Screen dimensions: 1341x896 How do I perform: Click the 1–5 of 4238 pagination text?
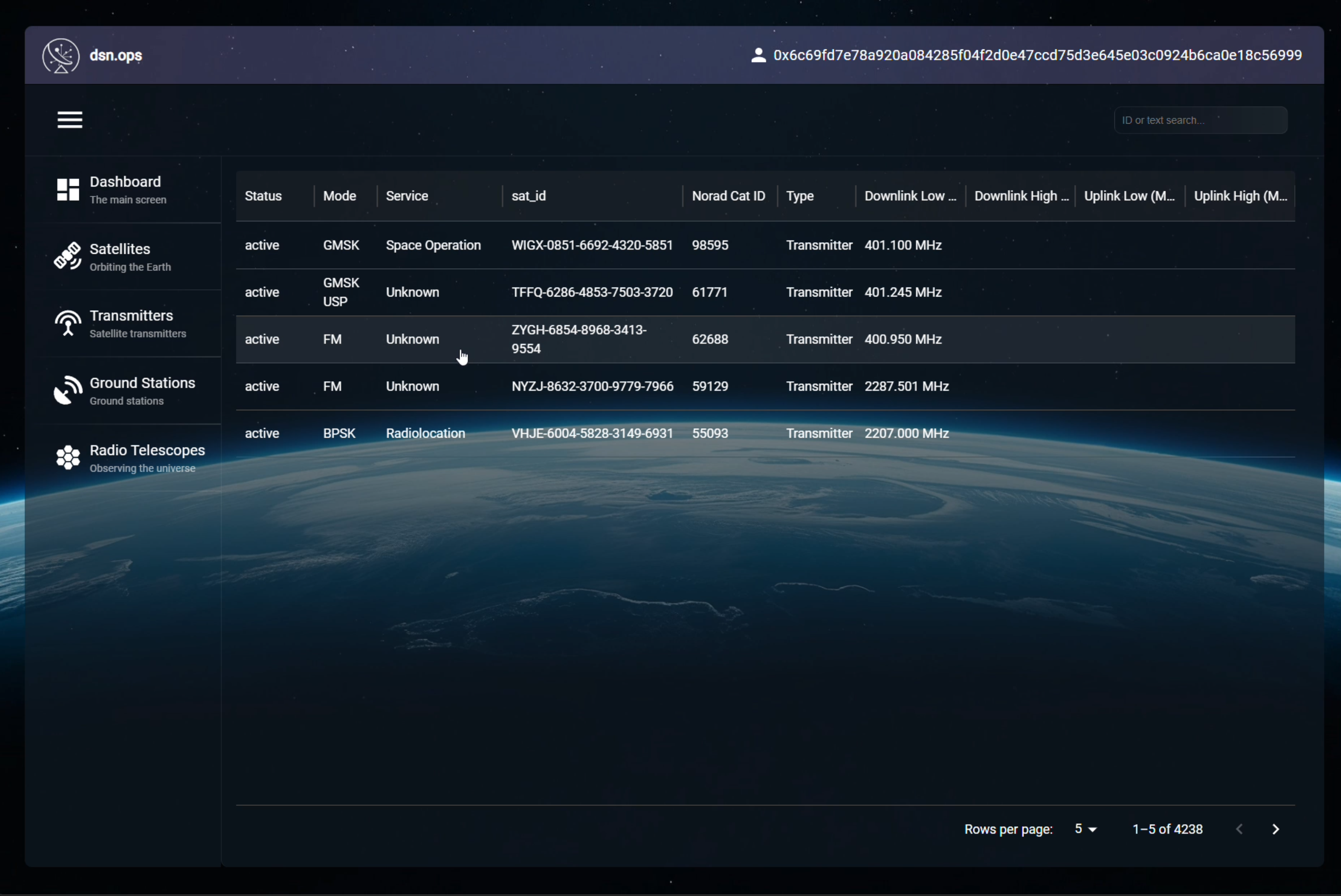click(1167, 829)
